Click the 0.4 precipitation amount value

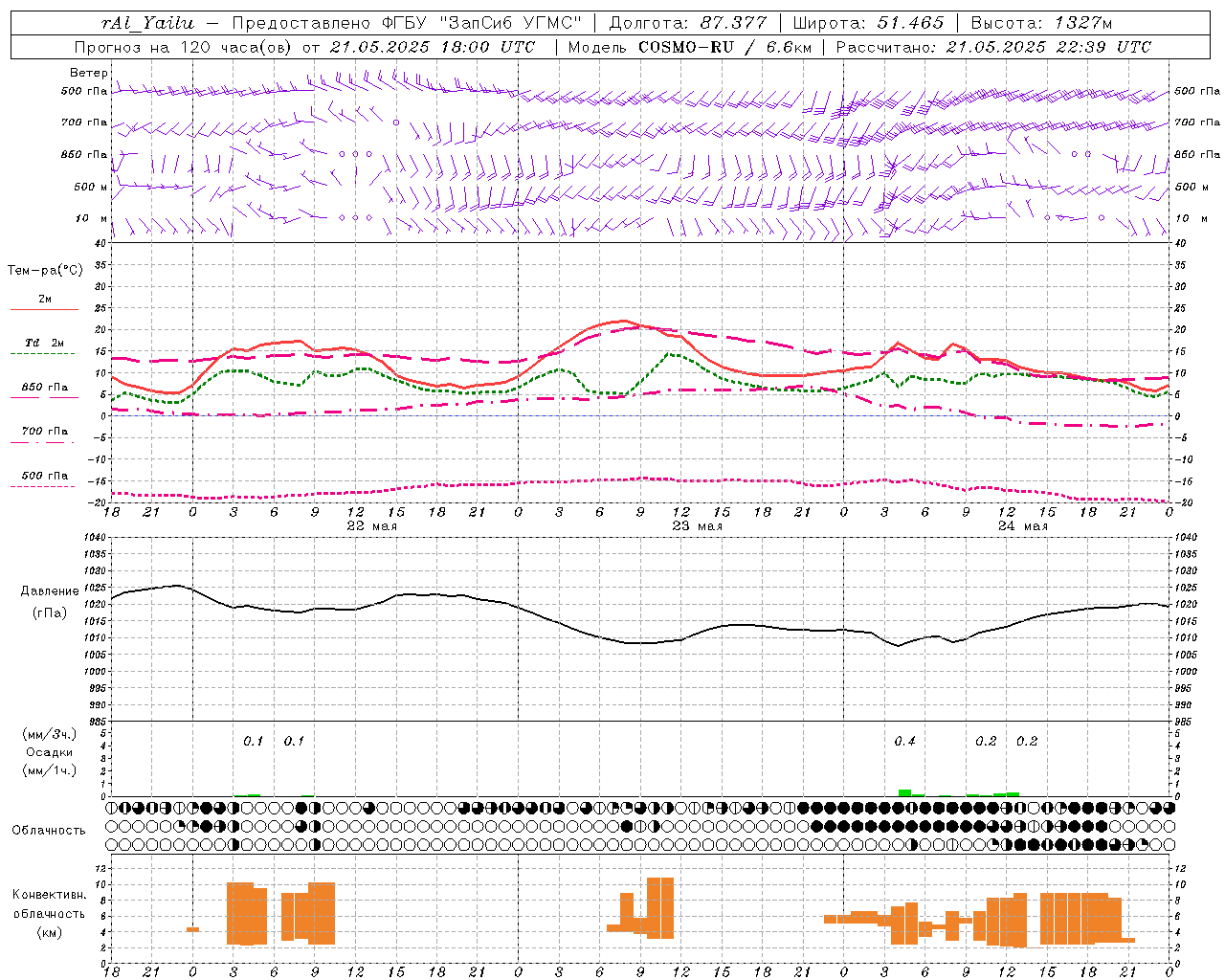(904, 742)
